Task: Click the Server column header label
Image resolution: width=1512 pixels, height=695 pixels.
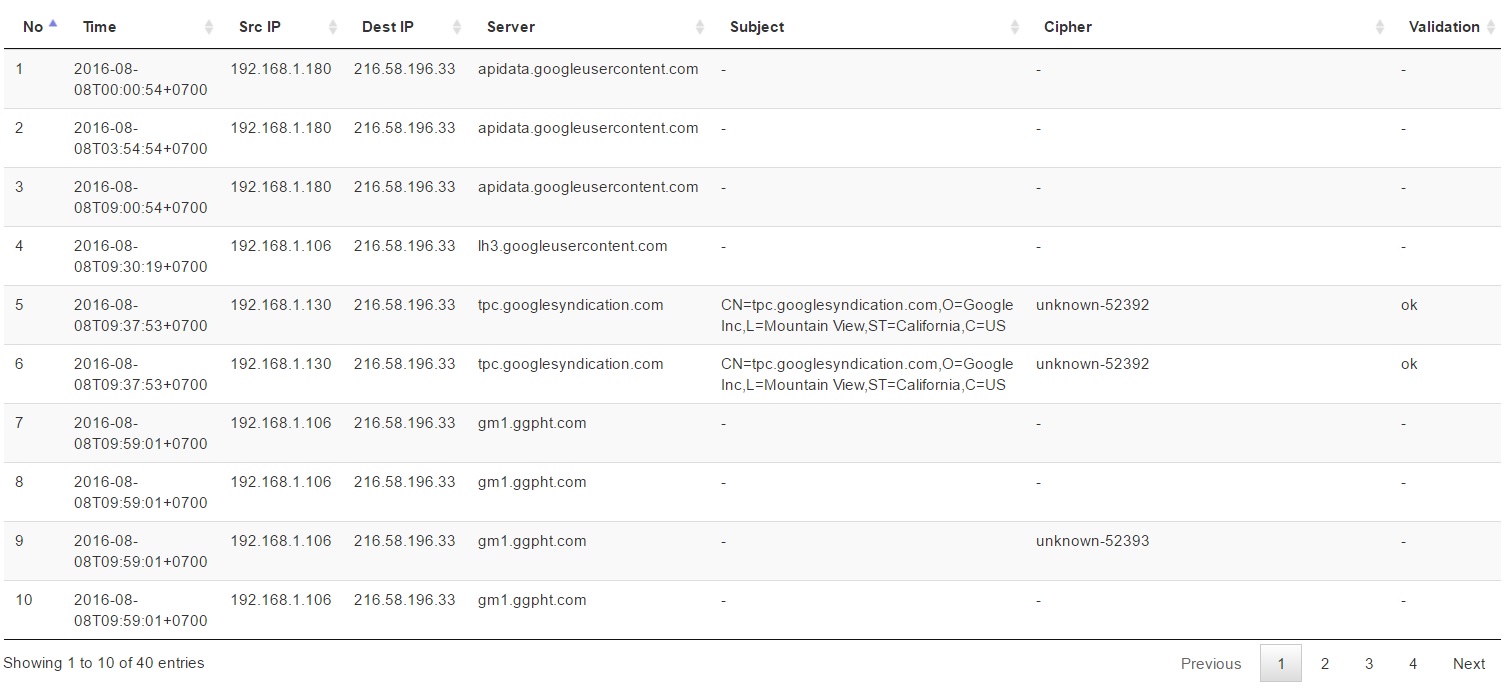Action: click(511, 27)
